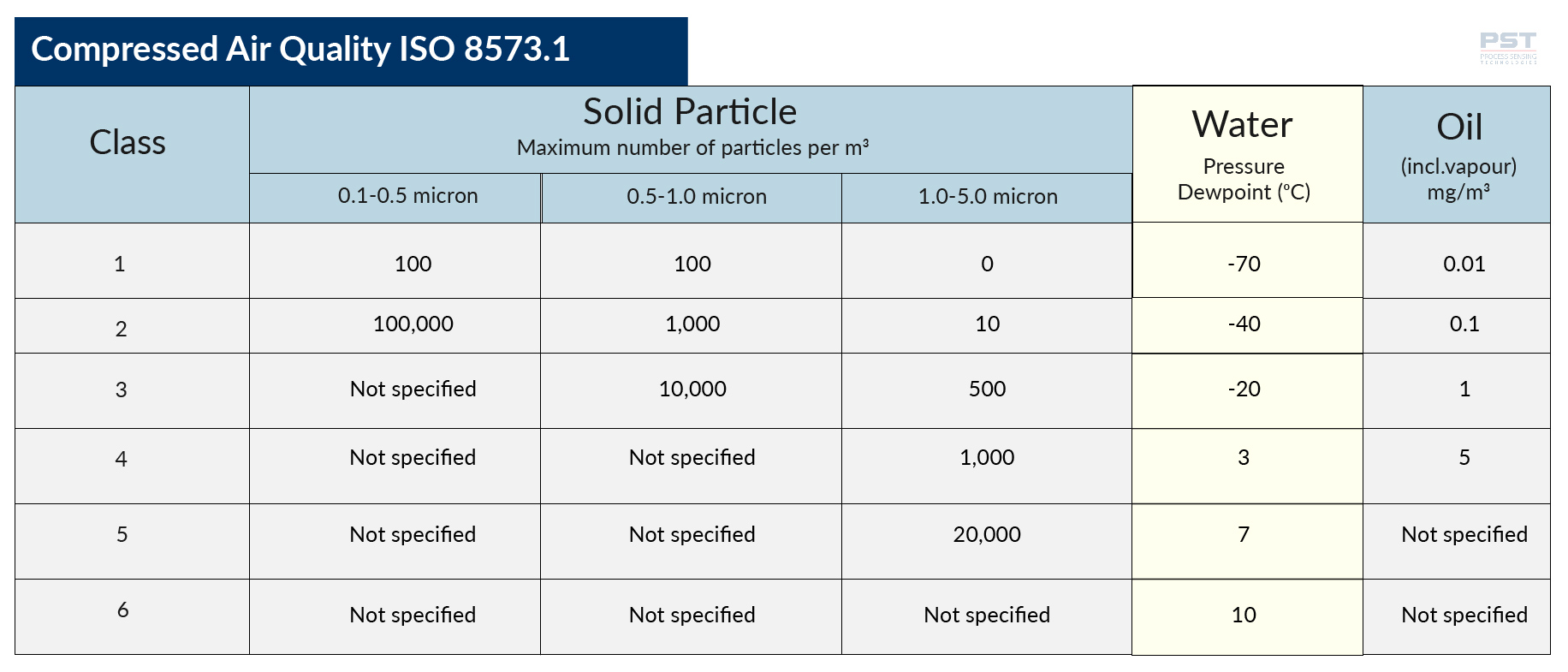Click the Solid Particle header
The height and width of the screenshot is (672, 1568).
click(690, 113)
